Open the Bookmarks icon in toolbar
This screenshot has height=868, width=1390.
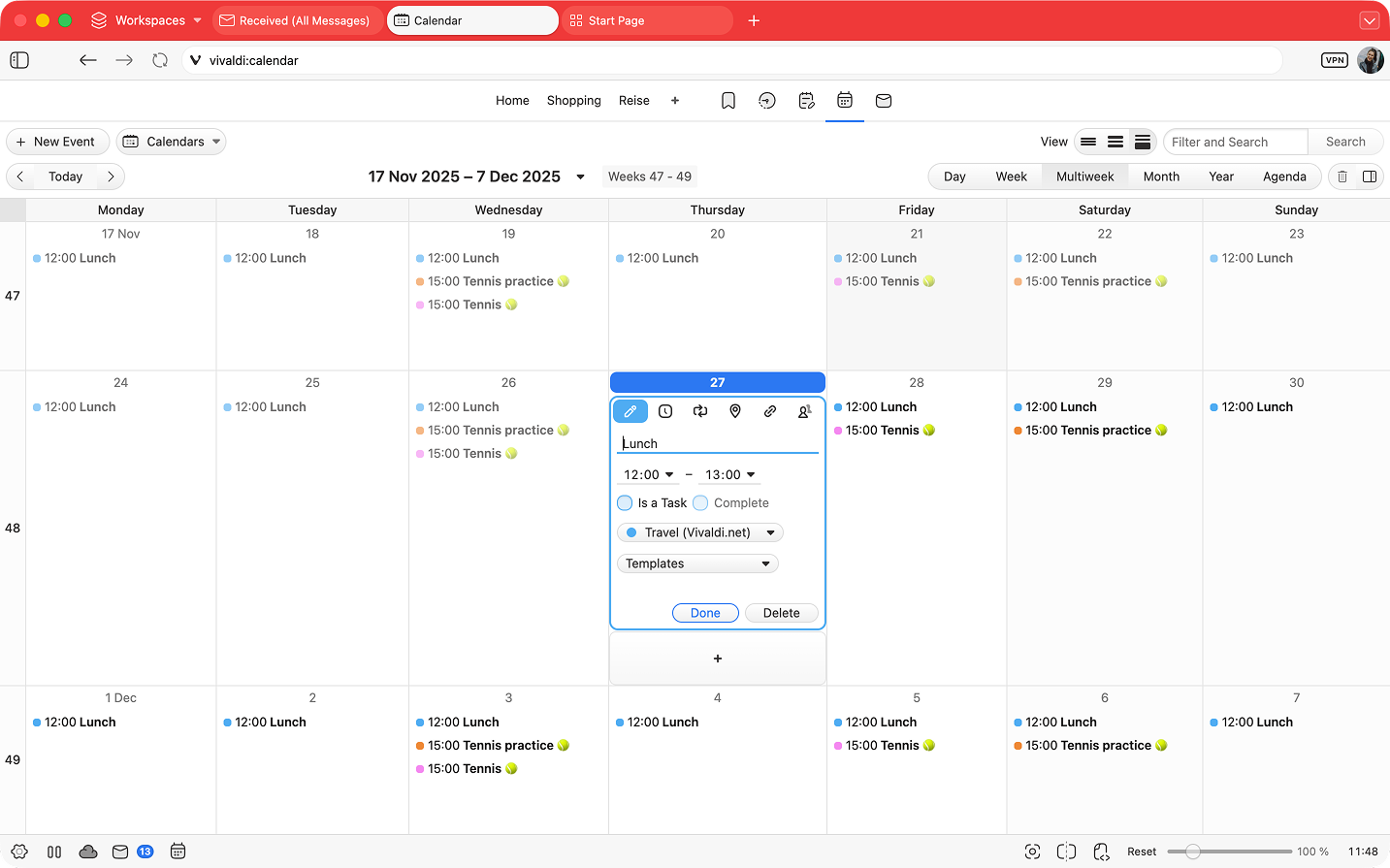click(x=728, y=101)
